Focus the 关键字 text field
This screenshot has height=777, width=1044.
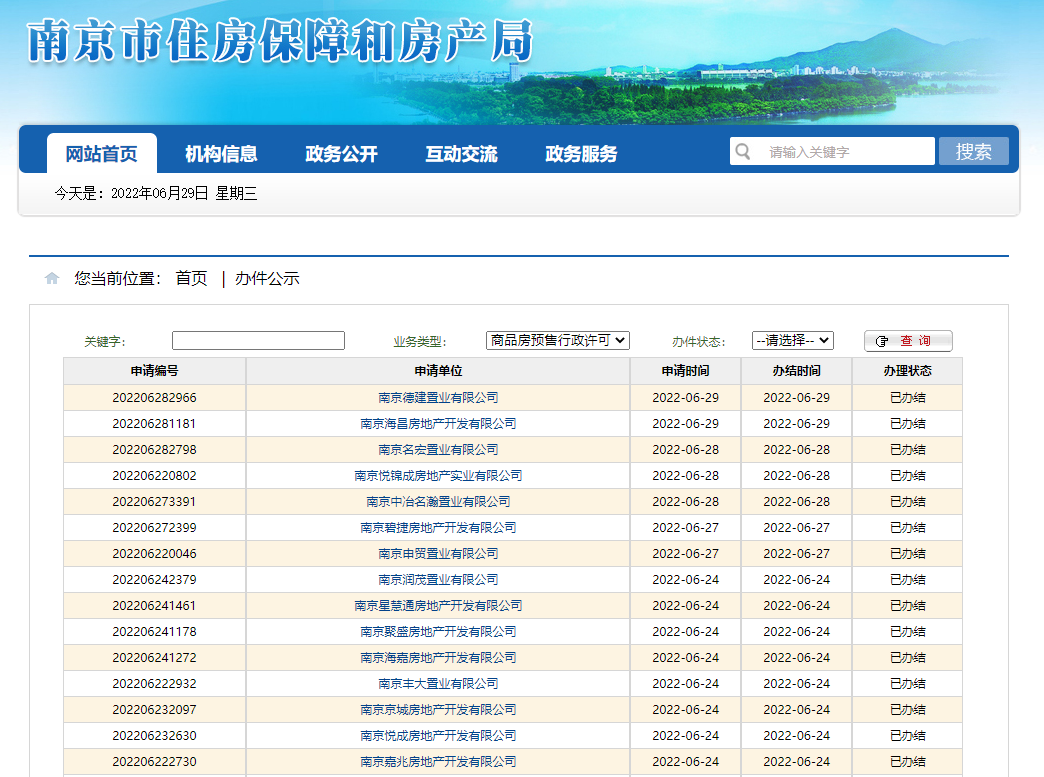(258, 341)
